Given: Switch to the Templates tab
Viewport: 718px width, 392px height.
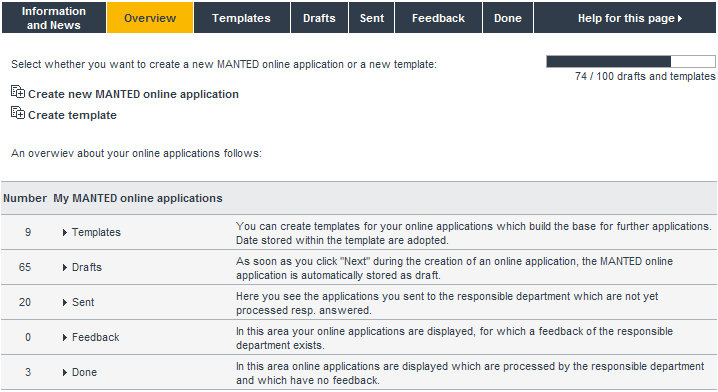Looking at the screenshot, I should (x=242, y=17).
